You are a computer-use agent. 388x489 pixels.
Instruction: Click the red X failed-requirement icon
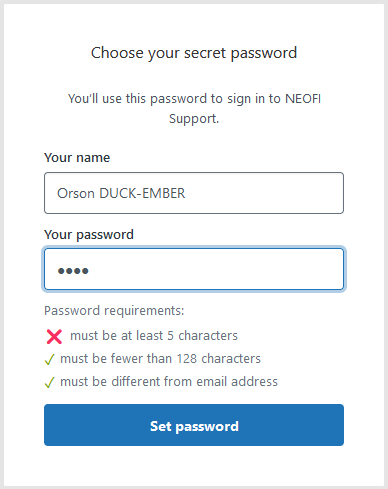pyautogui.click(x=54, y=336)
